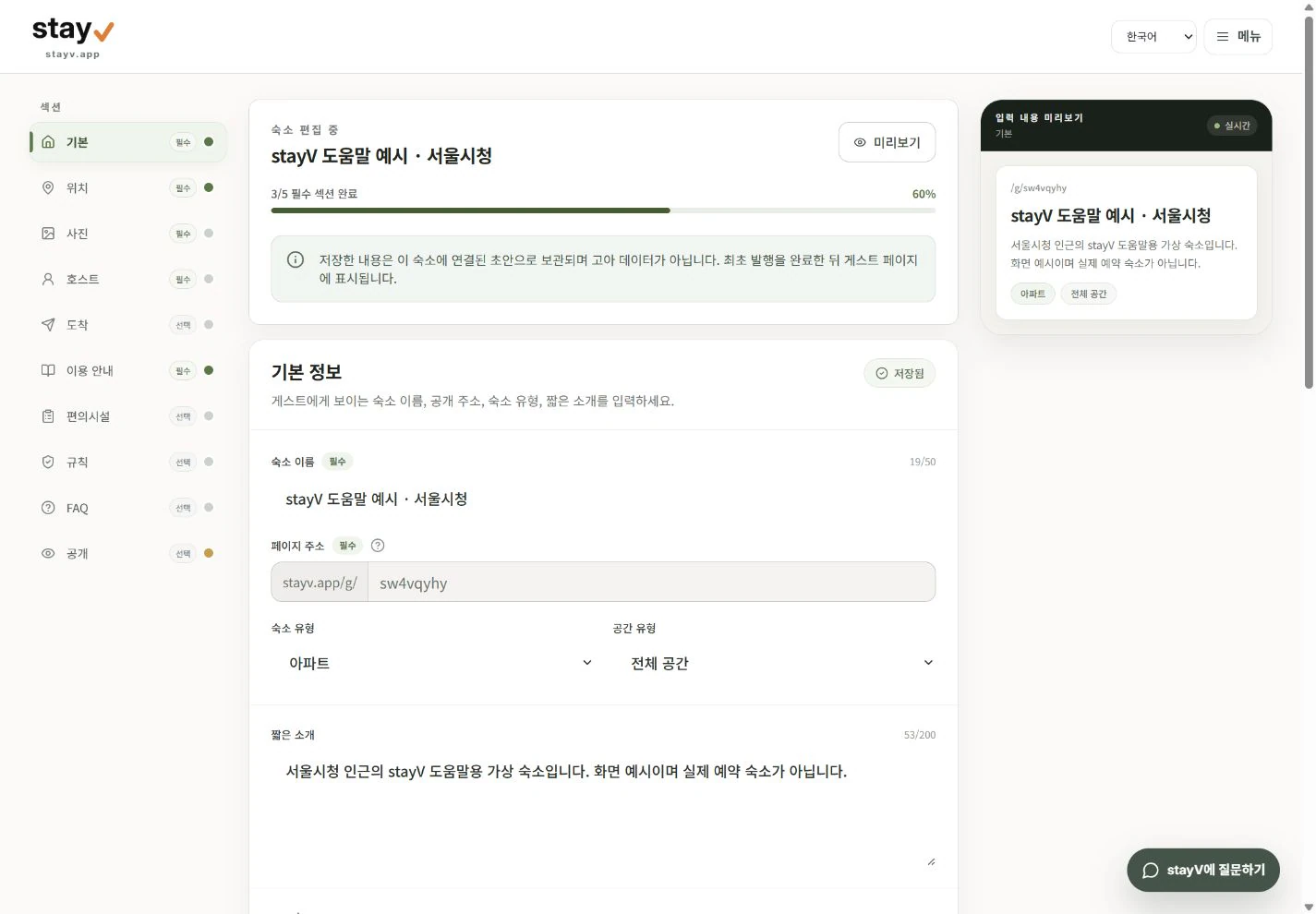The width and height of the screenshot is (1316, 914).
Task: Click the paper plane icon beside 도착
Action: [48, 325]
